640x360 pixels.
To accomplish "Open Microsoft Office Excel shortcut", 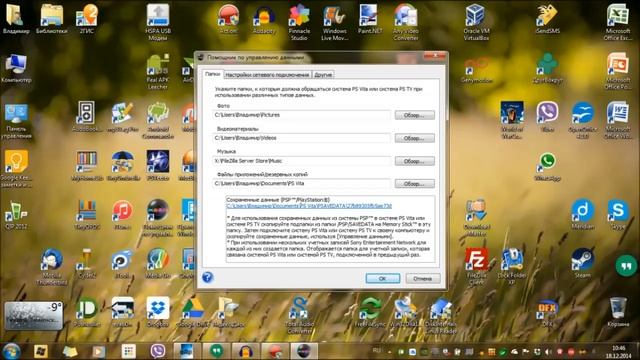I will coord(618,22).
